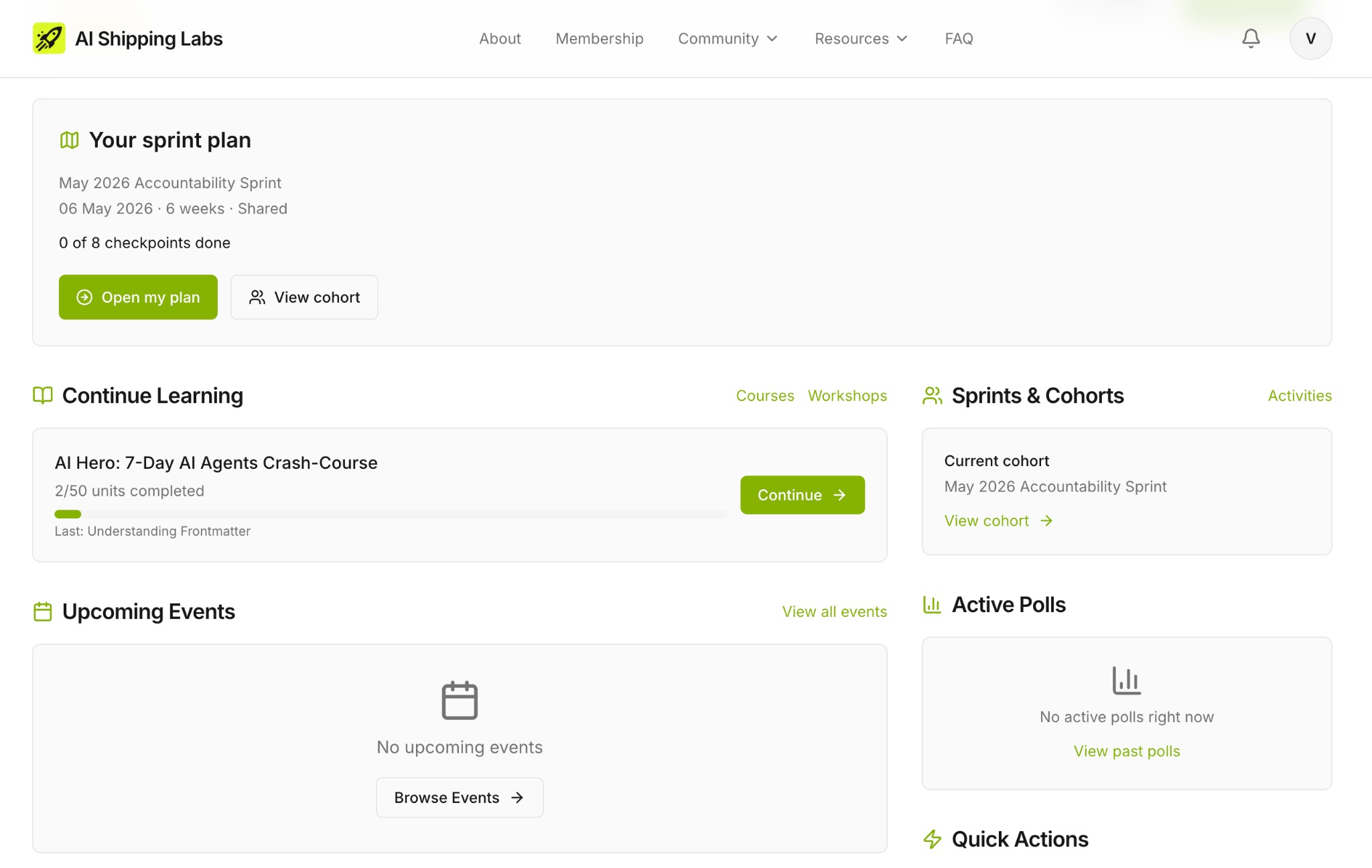Open notifications bell
Screen dimensions: 1372x868
tap(1251, 38)
